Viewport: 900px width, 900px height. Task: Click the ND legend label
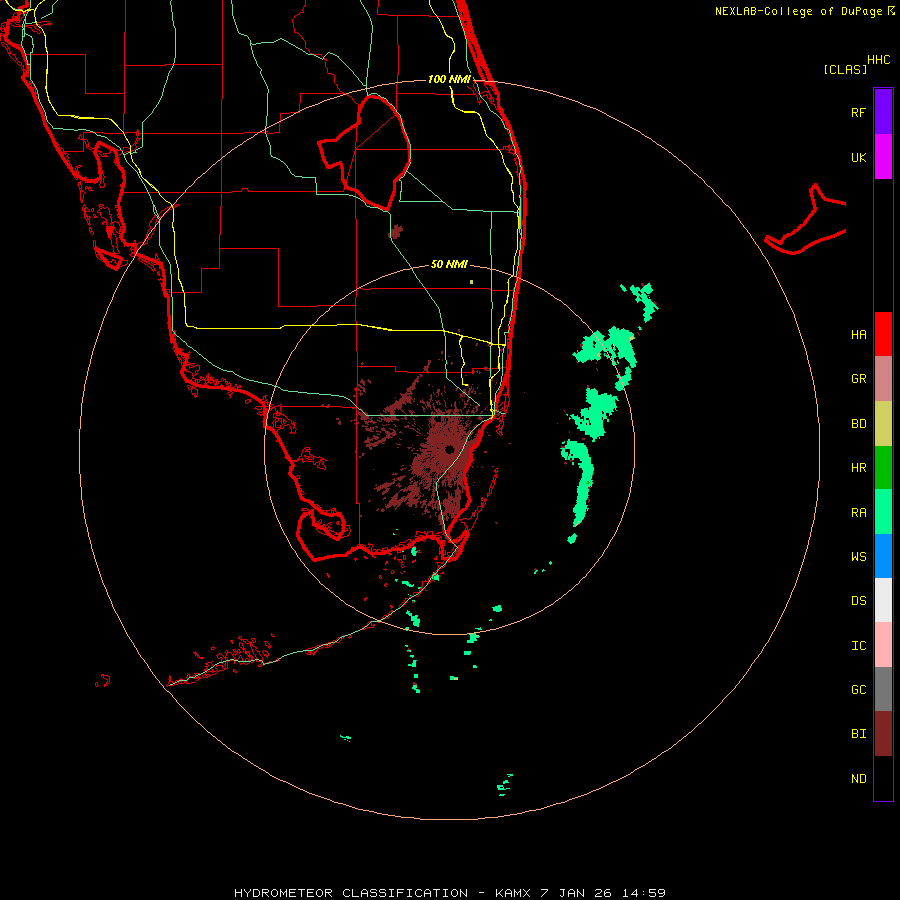[x=859, y=779]
